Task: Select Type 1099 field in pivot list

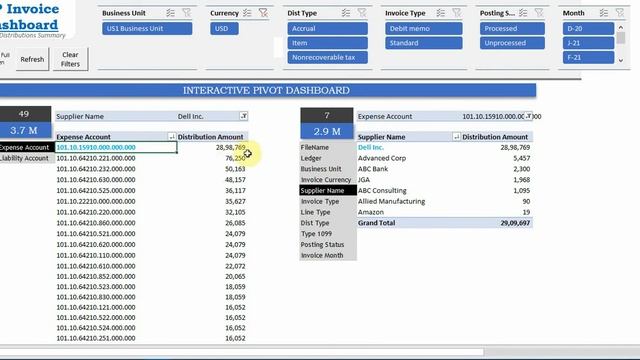Action: (328, 234)
